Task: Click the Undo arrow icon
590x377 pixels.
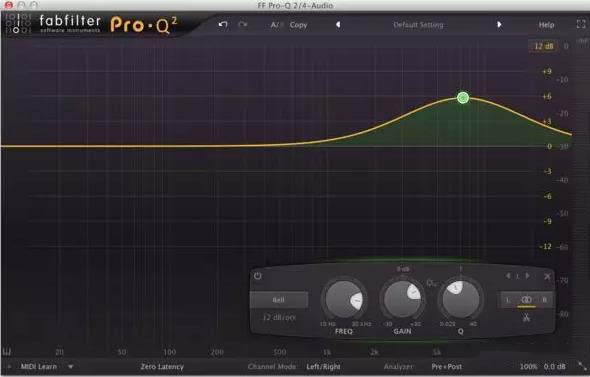Action: [x=223, y=25]
